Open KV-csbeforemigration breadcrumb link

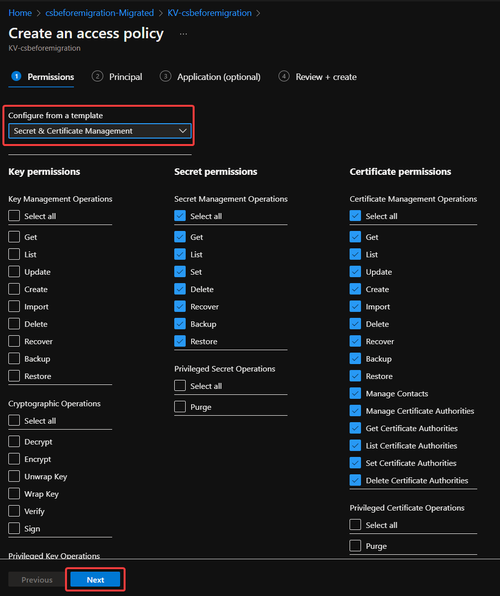(x=210, y=13)
